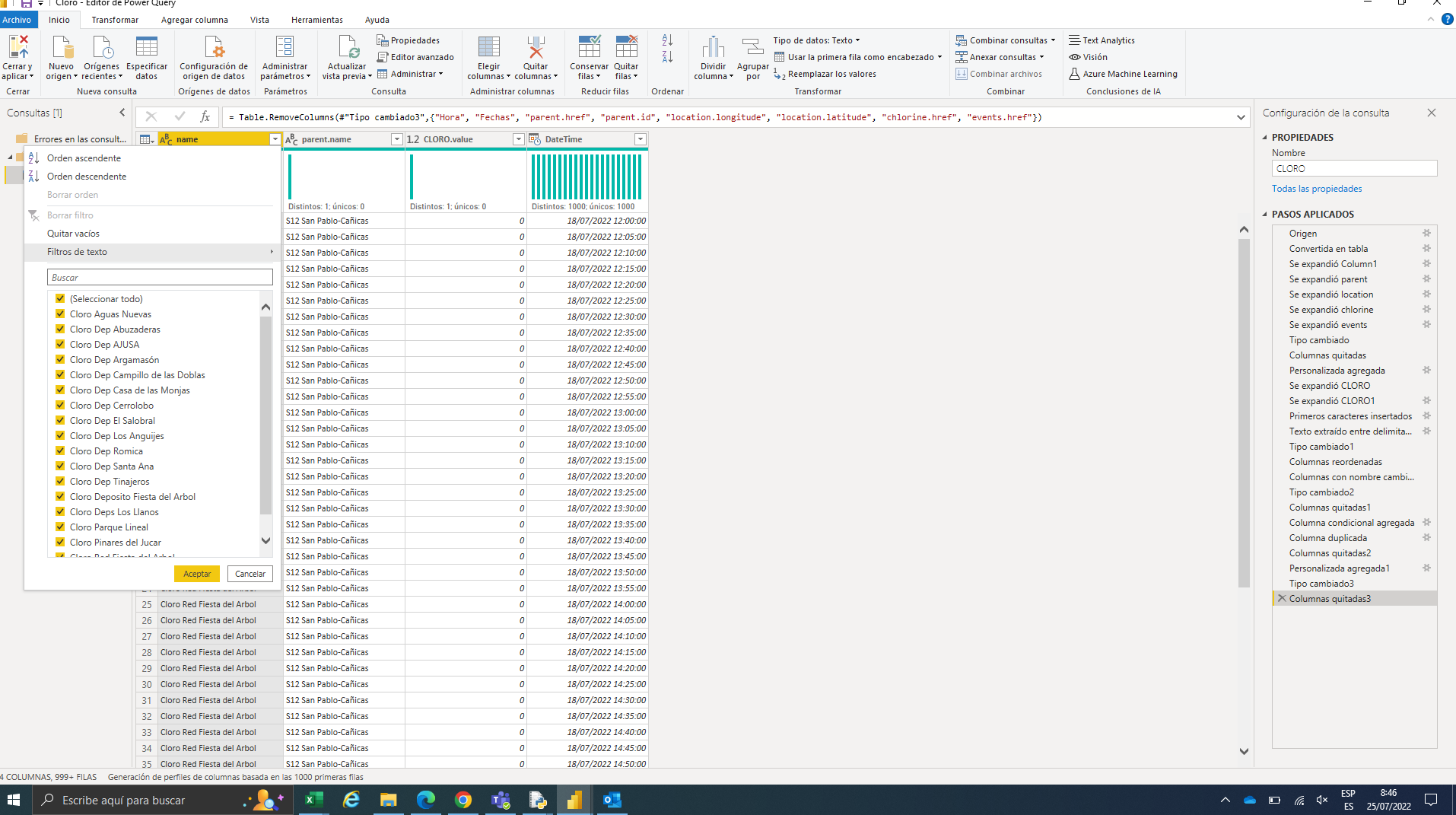
Task: Sort ascending using ribbon A-Z icon
Action: click(x=667, y=40)
